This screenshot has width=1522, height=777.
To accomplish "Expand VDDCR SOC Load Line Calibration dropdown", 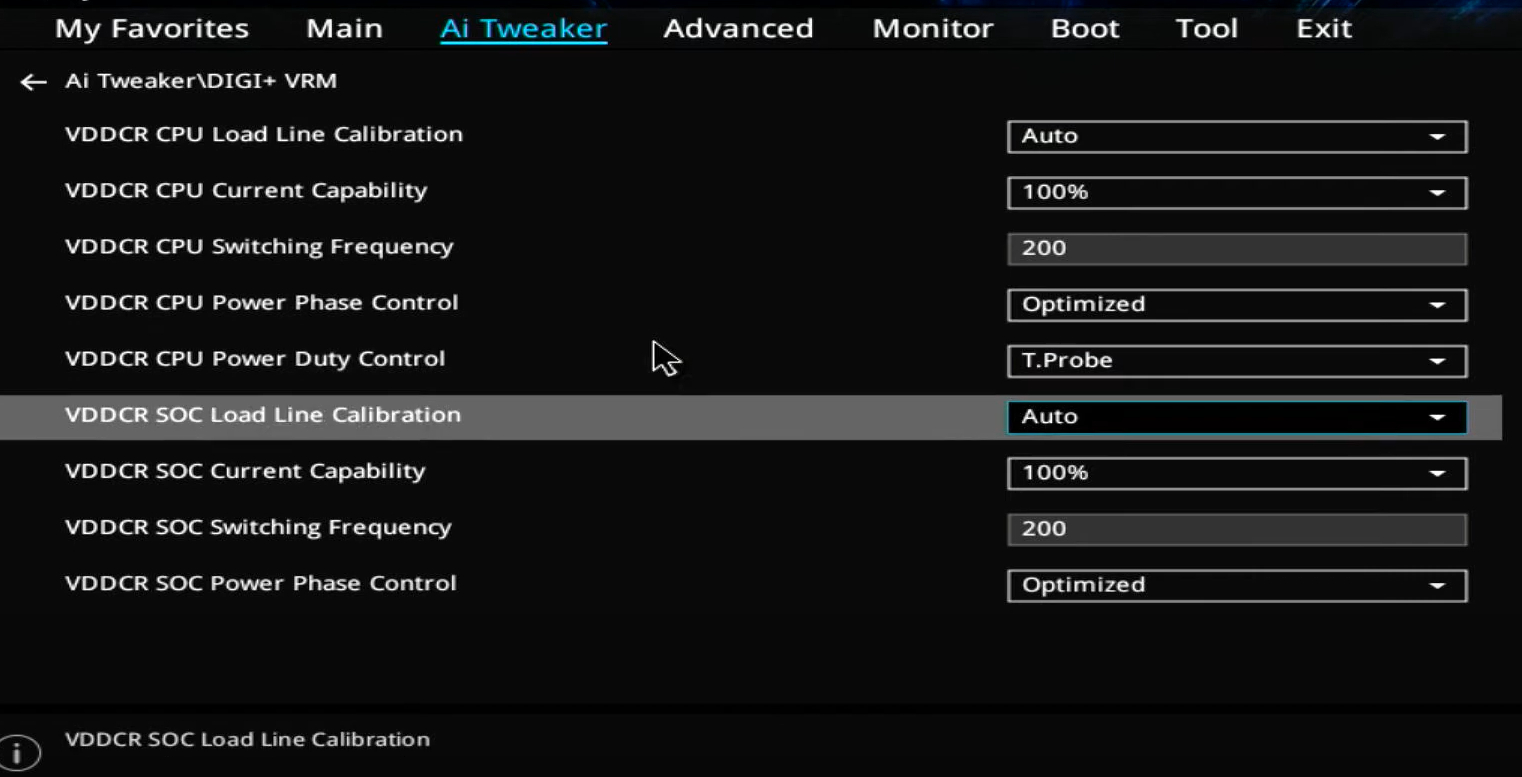I will tap(1236, 416).
